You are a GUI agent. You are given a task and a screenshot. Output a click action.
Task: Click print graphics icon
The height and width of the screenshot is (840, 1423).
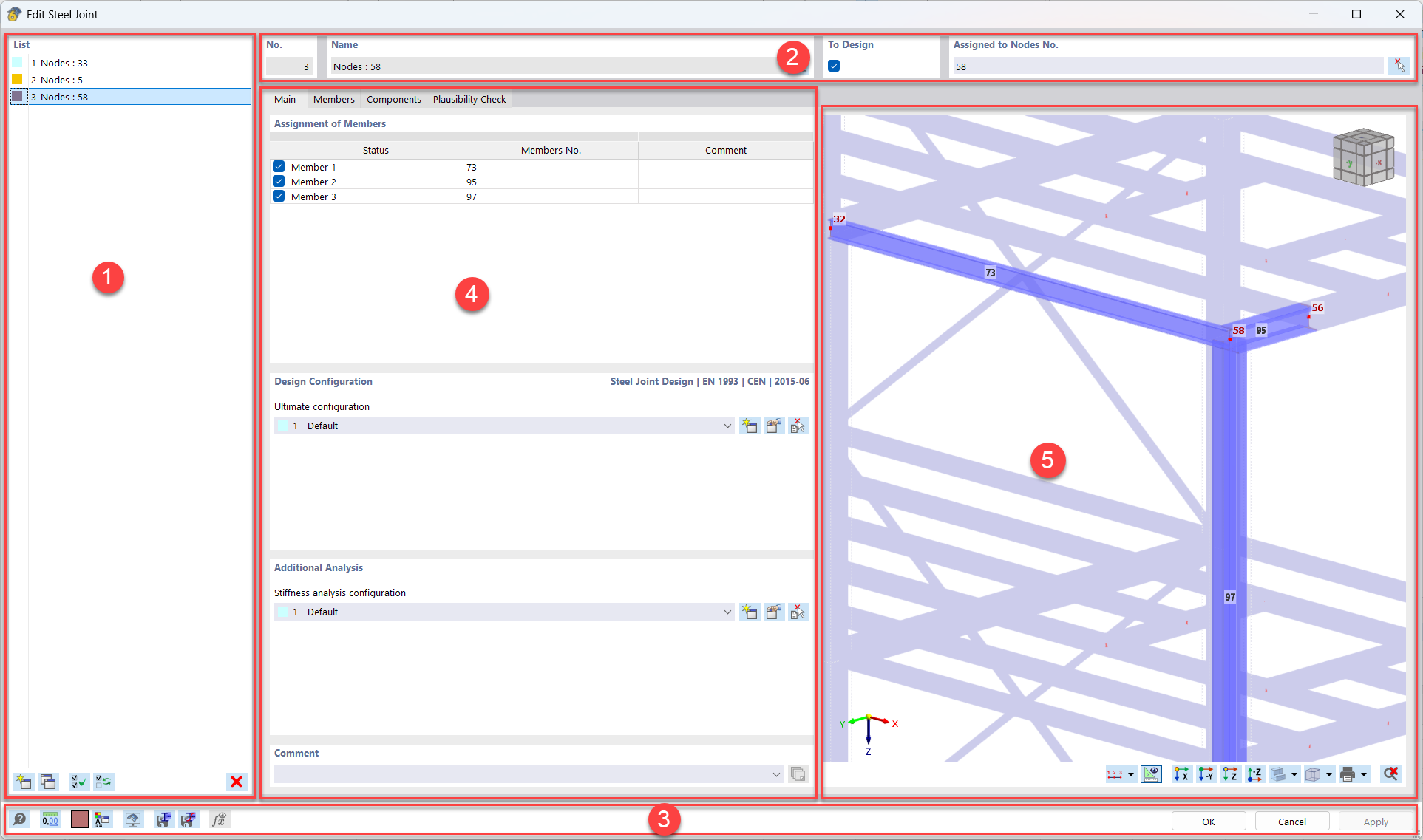(x=1348, y=774)
